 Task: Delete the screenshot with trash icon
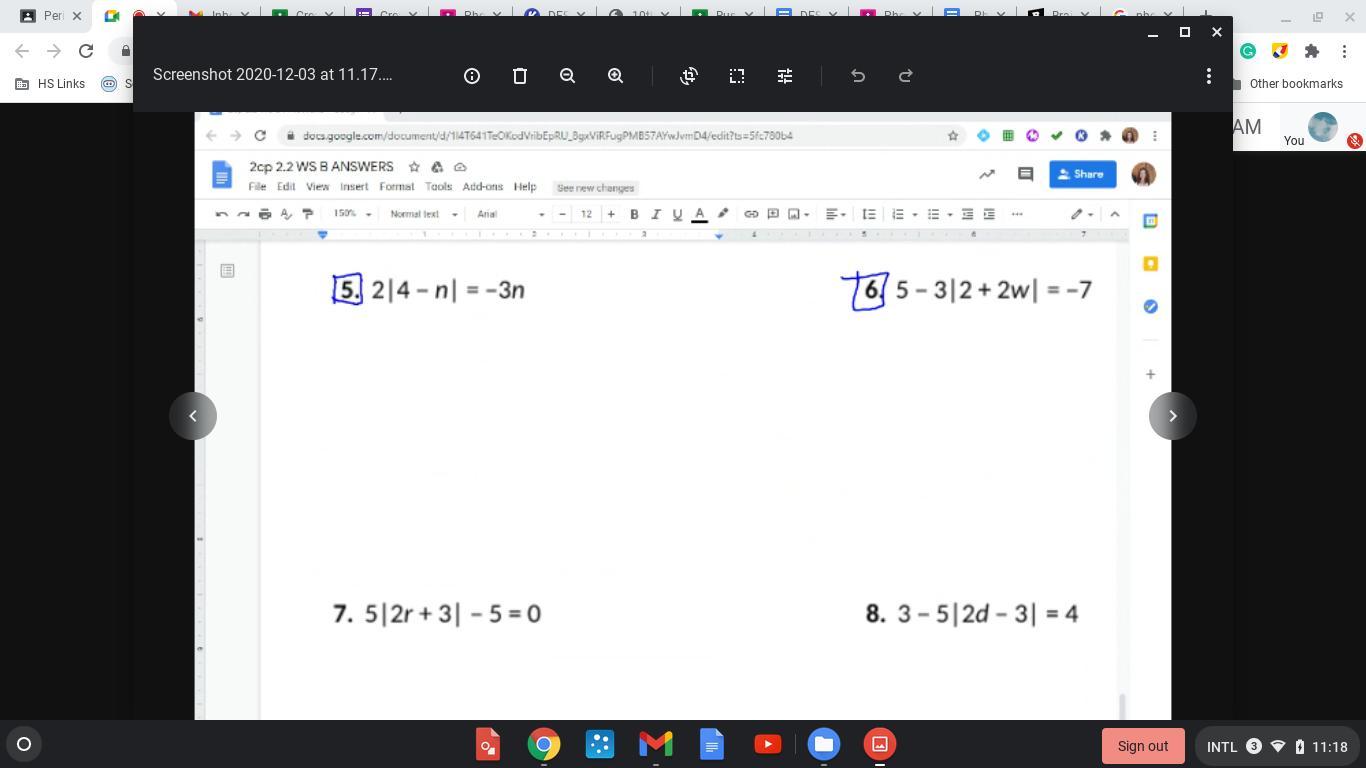(x=520, y=76)
